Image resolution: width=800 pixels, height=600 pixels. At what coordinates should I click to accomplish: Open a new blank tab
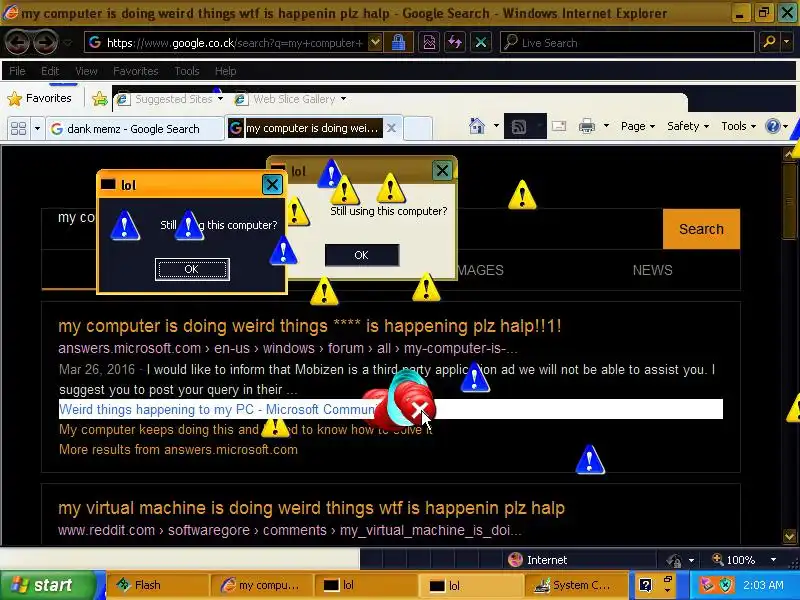coord(418,128)
